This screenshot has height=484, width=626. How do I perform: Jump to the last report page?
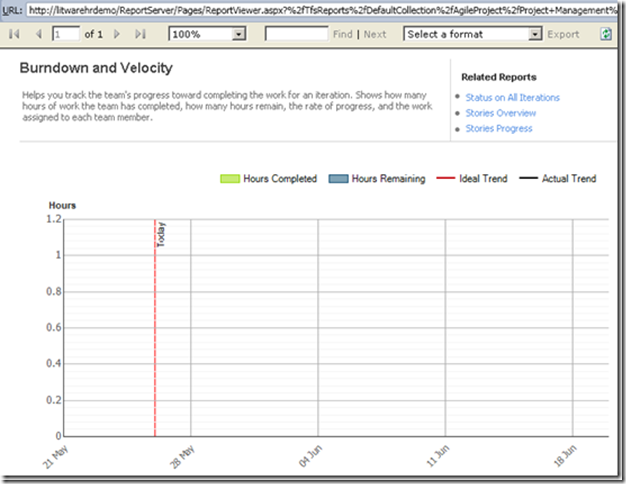tap(140, 34)
